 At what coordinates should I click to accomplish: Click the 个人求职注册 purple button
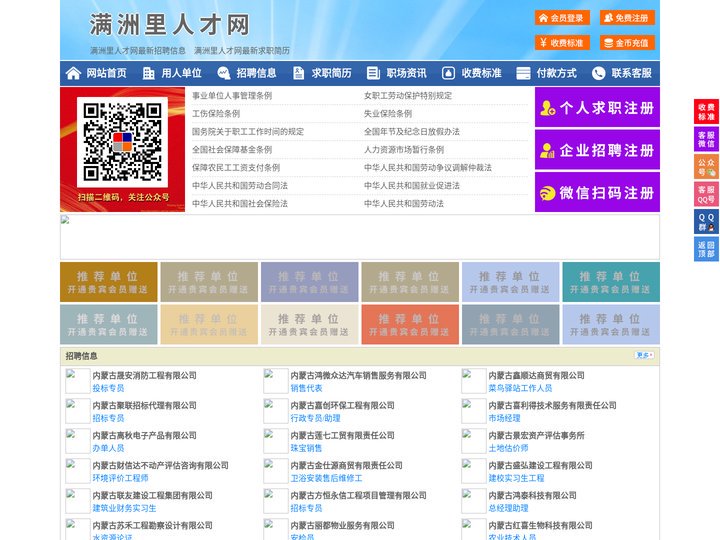(x=597, y=107)
